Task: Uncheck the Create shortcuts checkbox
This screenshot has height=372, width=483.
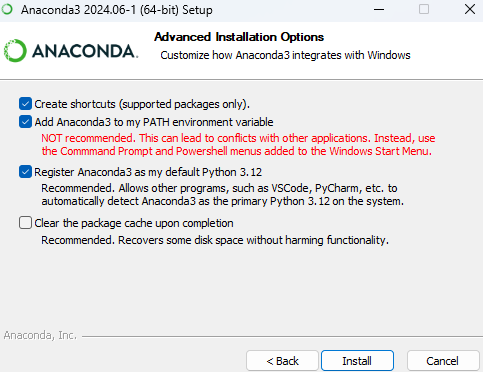Action: pos(25,104)
